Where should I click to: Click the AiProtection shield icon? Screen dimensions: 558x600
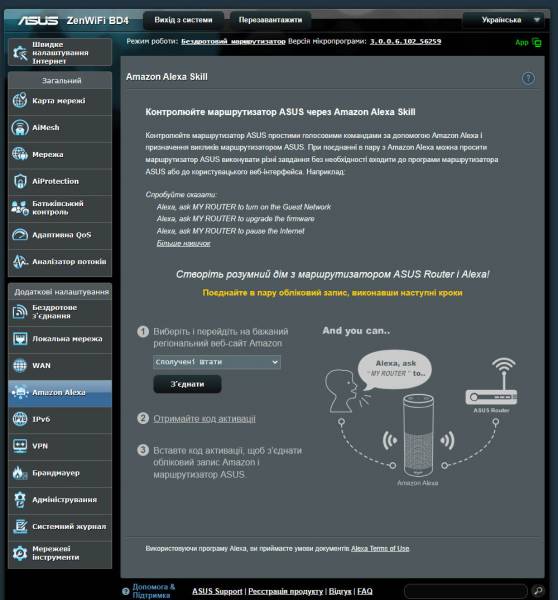[x=20, y=181]
